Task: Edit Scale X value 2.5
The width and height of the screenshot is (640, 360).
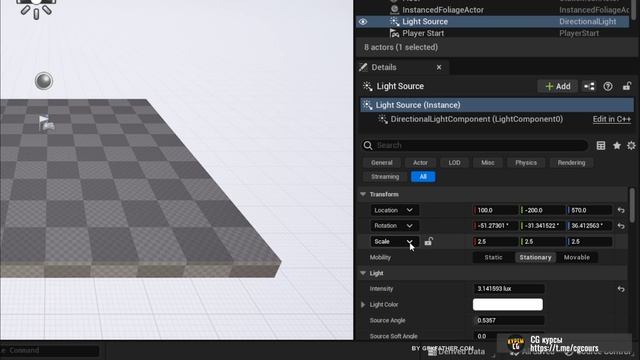Action: [x=495, y=242]
